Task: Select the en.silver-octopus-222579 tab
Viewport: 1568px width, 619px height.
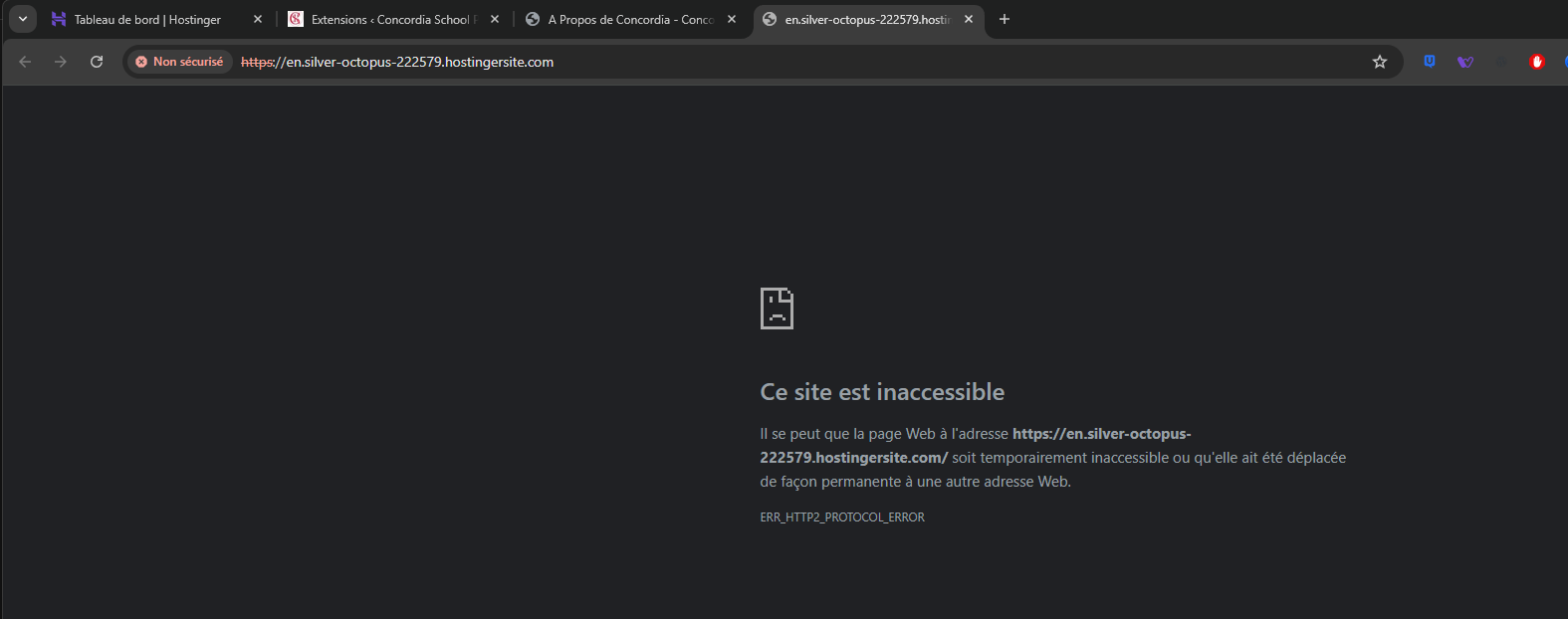Action: coord(861,20)
